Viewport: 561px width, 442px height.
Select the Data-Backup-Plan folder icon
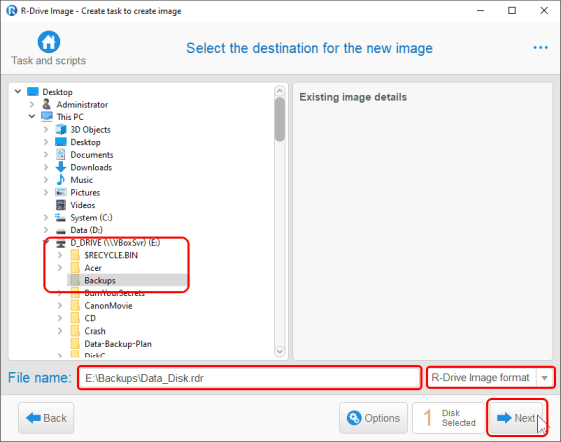click(x=75, y=344)
